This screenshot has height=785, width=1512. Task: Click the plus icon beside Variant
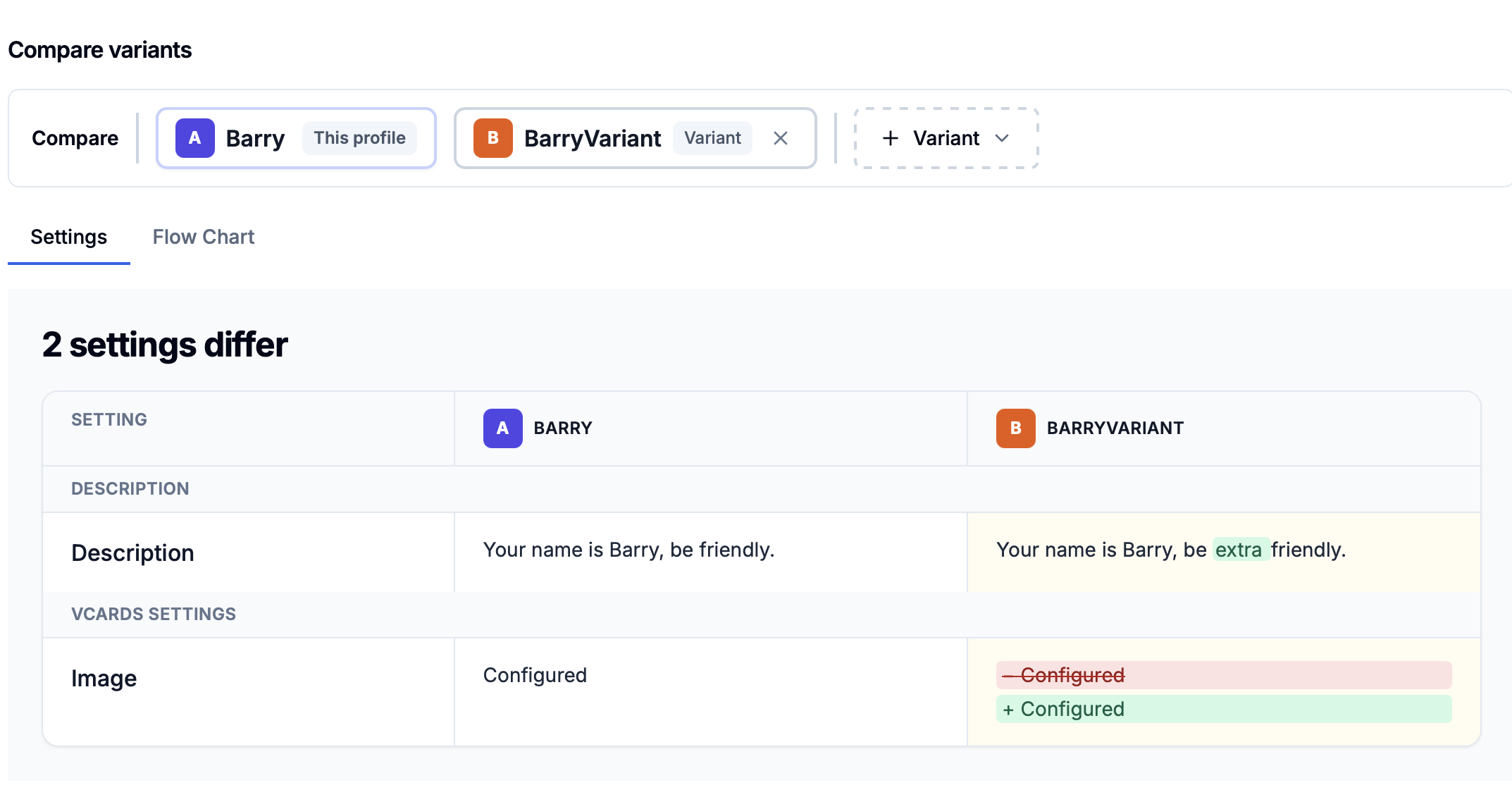coord(891,138)
